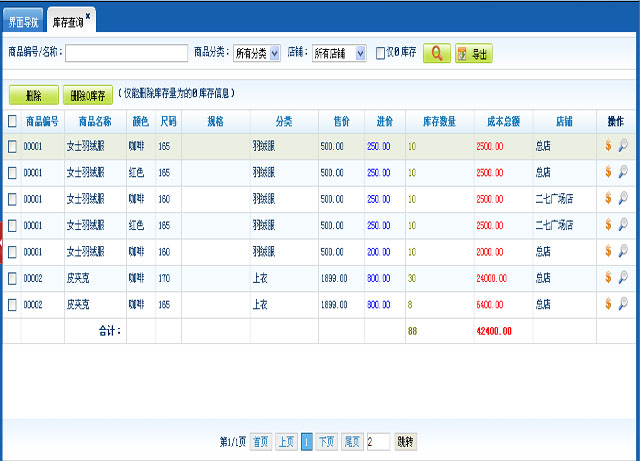Click dollar icon in third table row
640x461 pixels.
click(x=608, y=199)
